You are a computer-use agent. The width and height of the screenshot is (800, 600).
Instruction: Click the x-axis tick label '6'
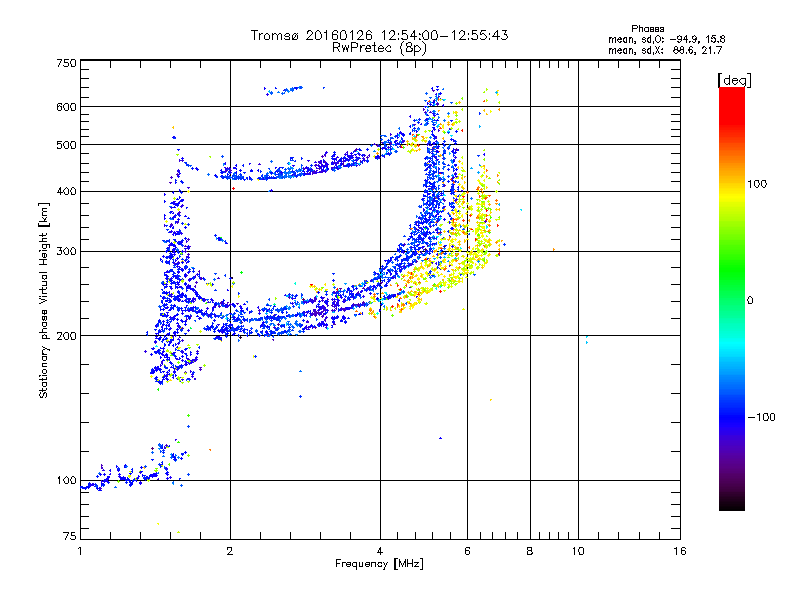click(x=467, y=551)
